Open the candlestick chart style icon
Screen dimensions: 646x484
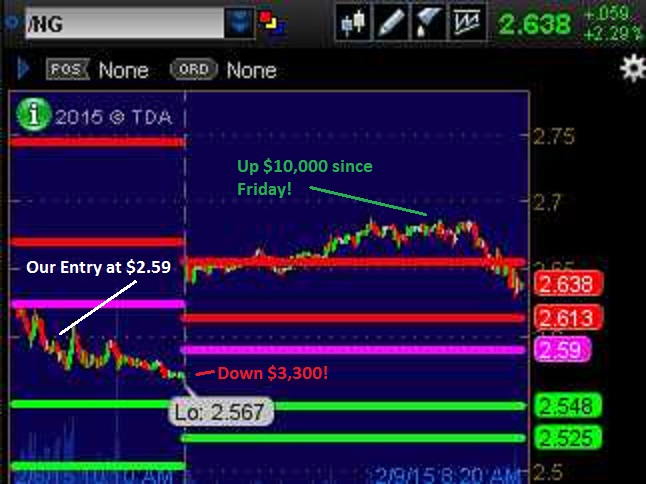352,23
